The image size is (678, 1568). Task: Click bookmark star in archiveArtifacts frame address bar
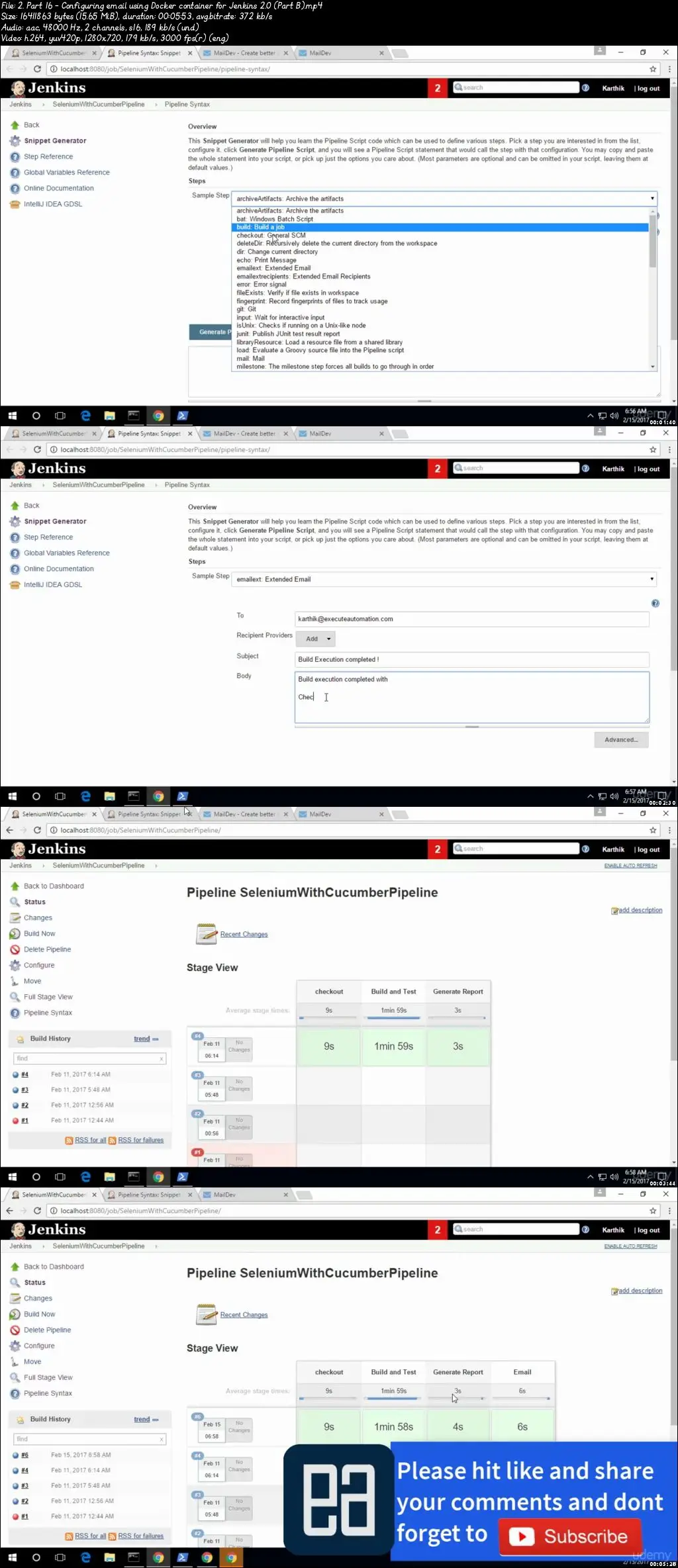pyautogui.click(x=653, y=69)
